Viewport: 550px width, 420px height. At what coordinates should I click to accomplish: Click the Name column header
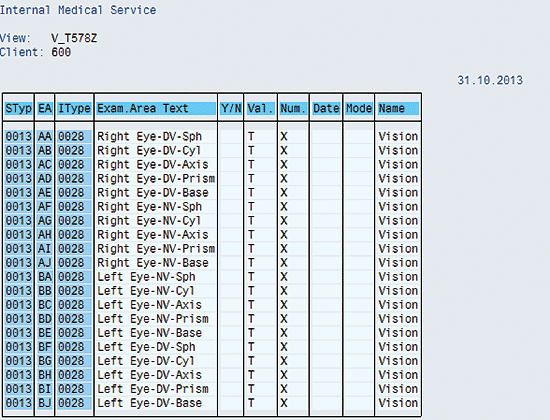click(398, 108)
